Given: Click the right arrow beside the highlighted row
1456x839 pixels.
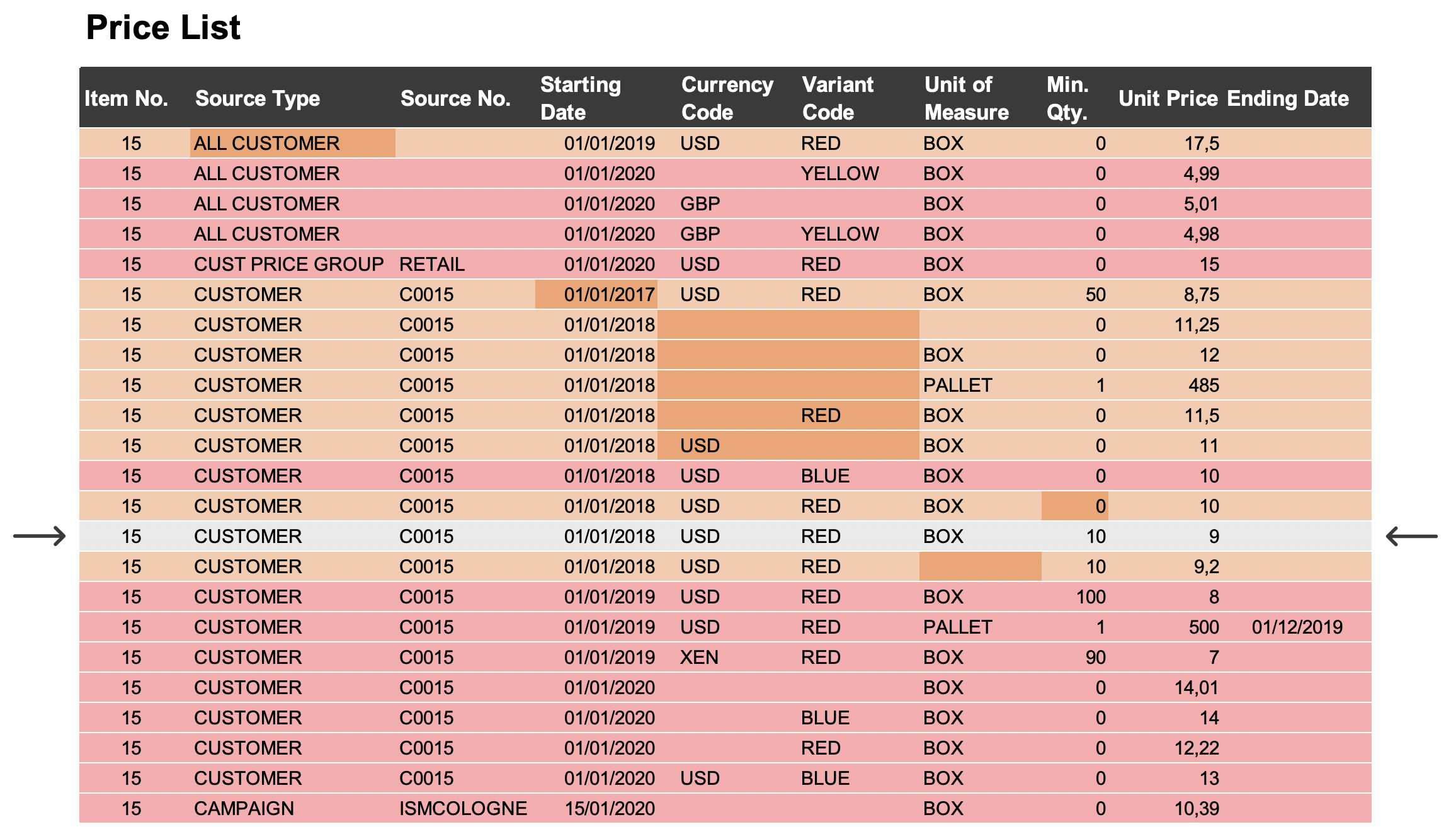Looking at the screenshot, I should click(x=1411, y=536).
